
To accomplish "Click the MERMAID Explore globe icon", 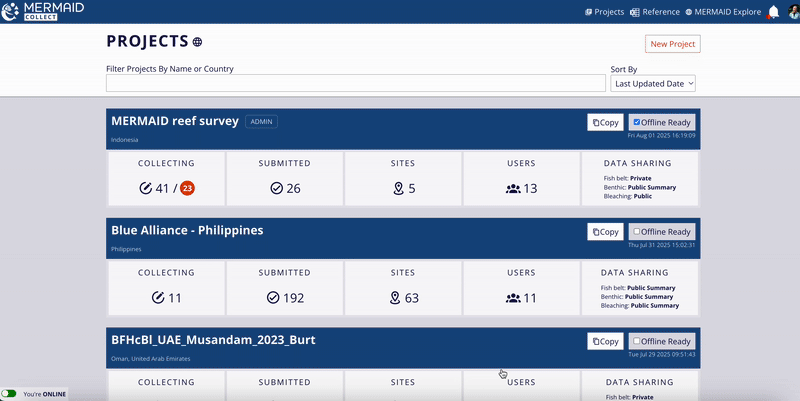I will click(x=688, y=12).
